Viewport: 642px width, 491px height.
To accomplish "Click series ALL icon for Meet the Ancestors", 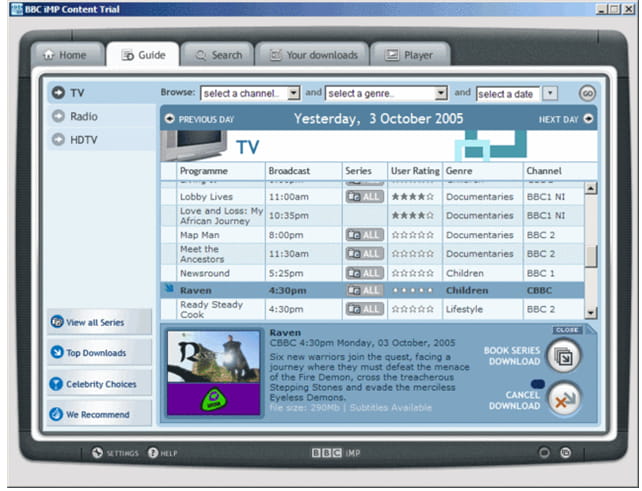I will (364, 253).
